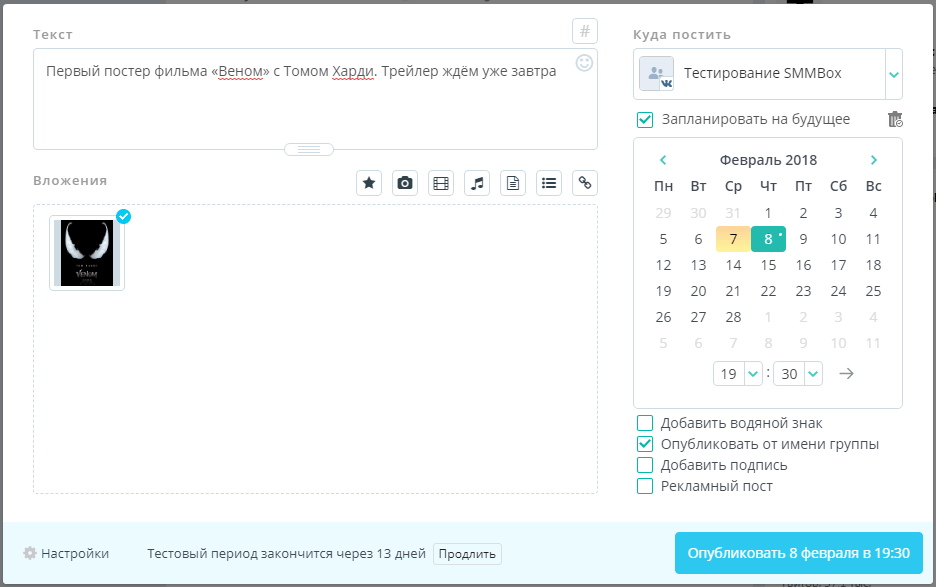Image resolution: width=936 pixels, height=587 pixels.
Task: Toggle 'Опубликовать от имени группы' checkbox
Action: tap(646, 444)
